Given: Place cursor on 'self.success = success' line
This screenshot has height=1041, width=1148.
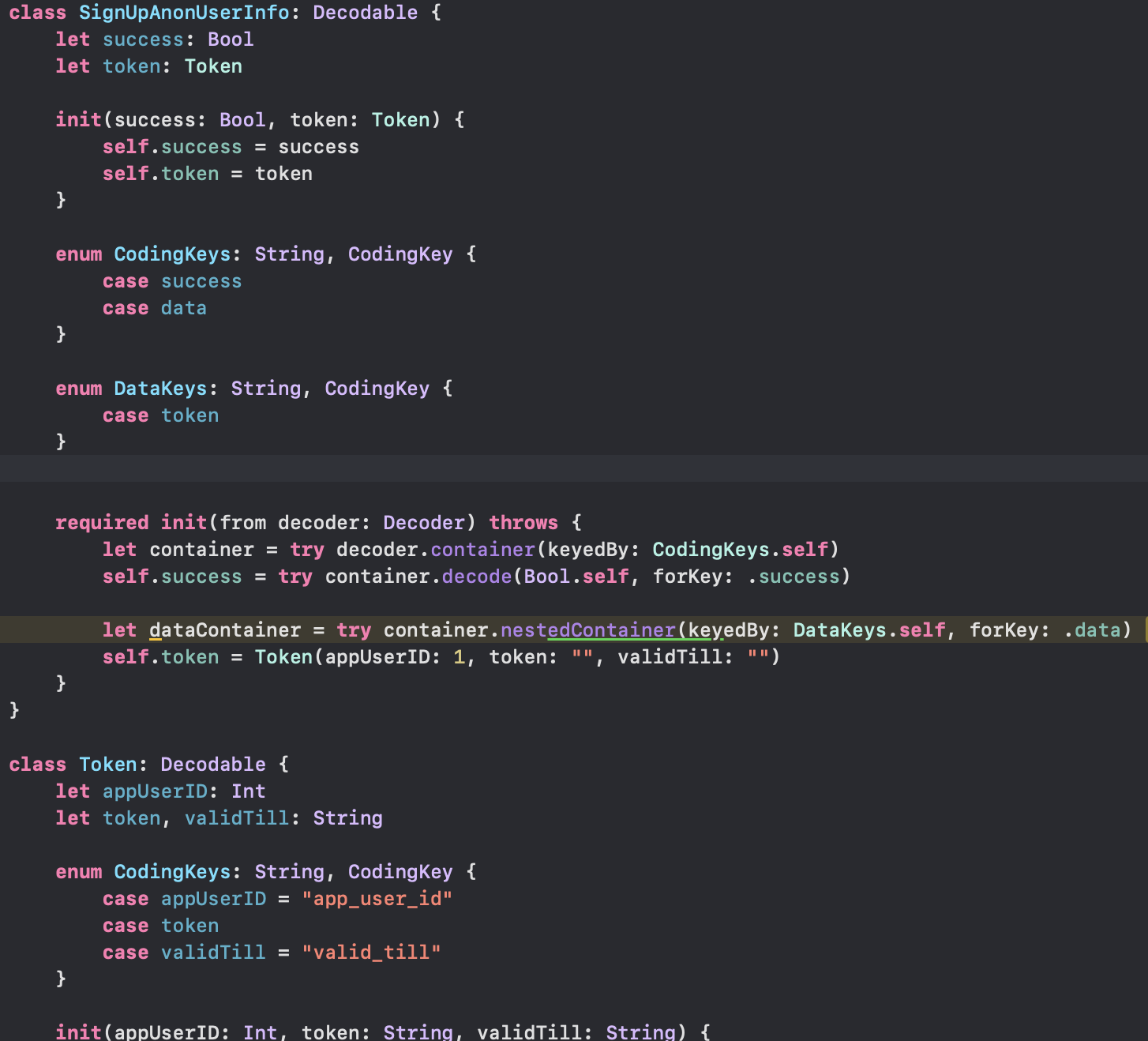Looking at the screenshot, I should coord(231,147).
